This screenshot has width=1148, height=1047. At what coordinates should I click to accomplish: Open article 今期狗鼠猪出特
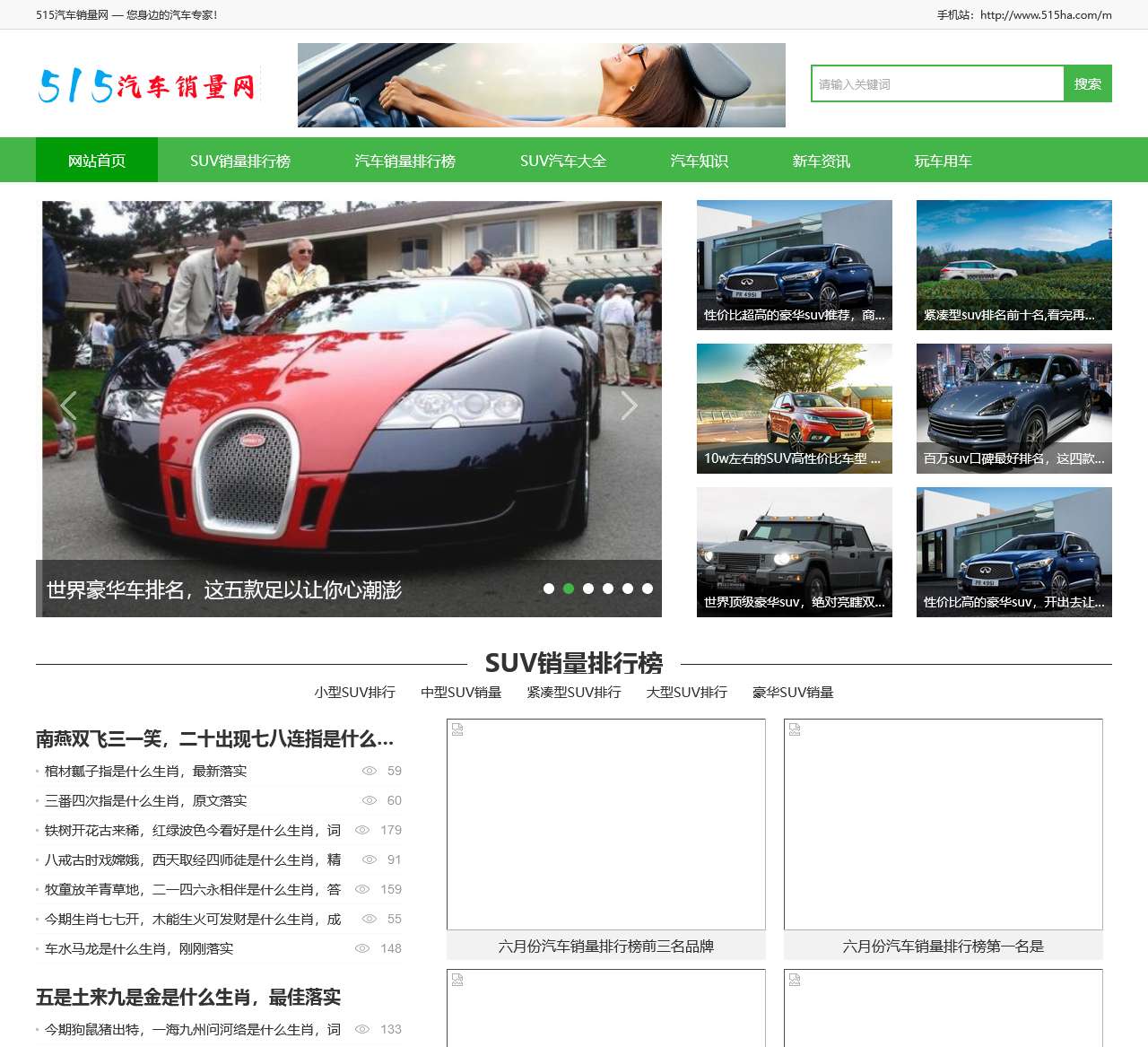(193, 1029)
